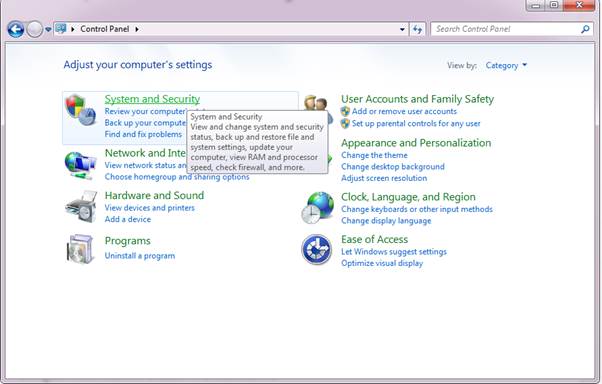This screenshot has width=602, height=384.
Task: Open Find and fix problems
Action: 143,134
